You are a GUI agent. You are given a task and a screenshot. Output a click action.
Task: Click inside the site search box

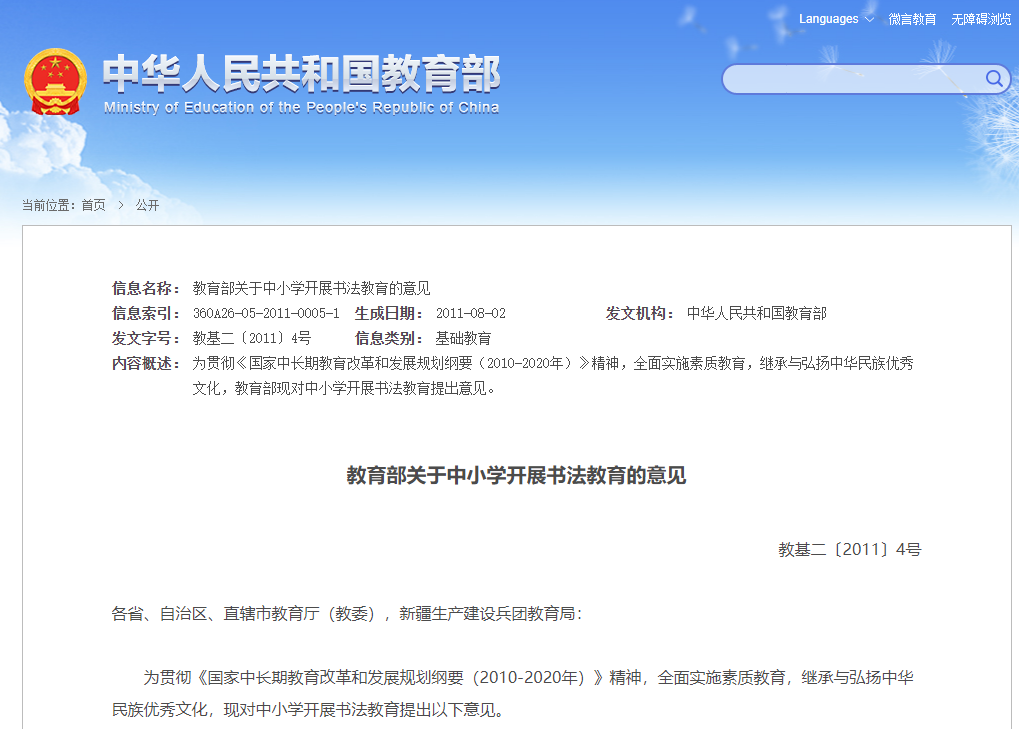click(x=852, y=79)
